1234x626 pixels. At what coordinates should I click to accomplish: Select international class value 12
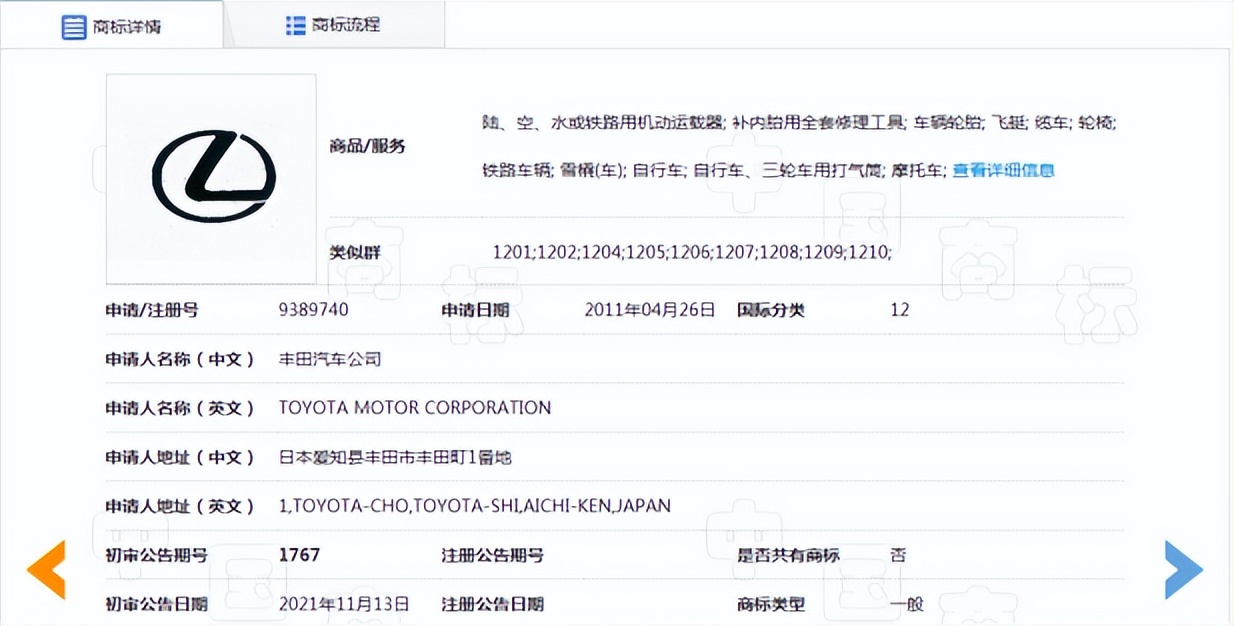click(900, 310)
